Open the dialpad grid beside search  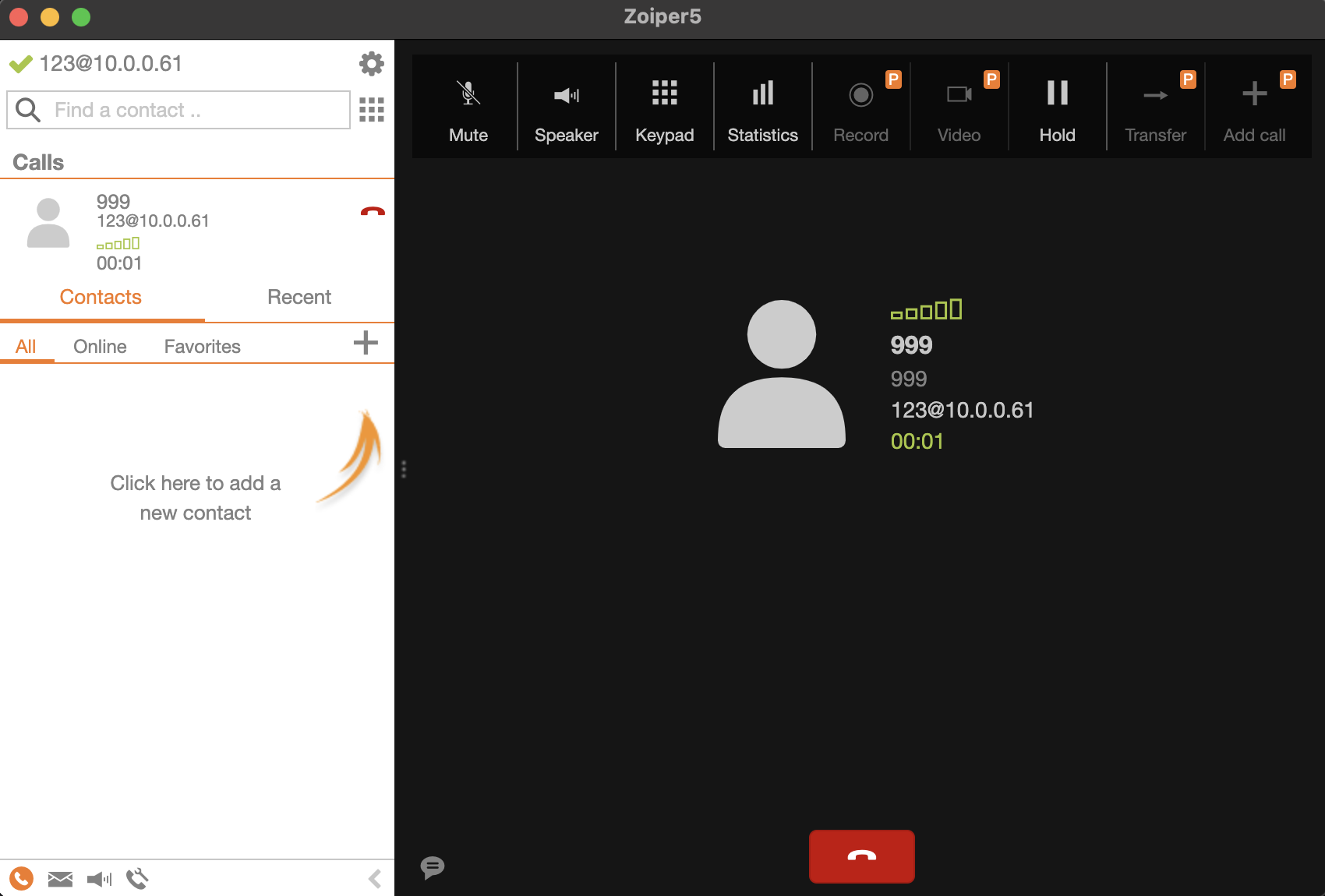pos(372,110)
